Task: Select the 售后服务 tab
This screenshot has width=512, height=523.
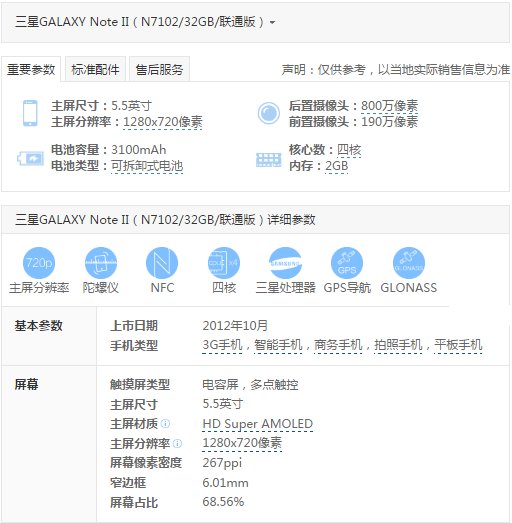Action: (x=159, y=69)
